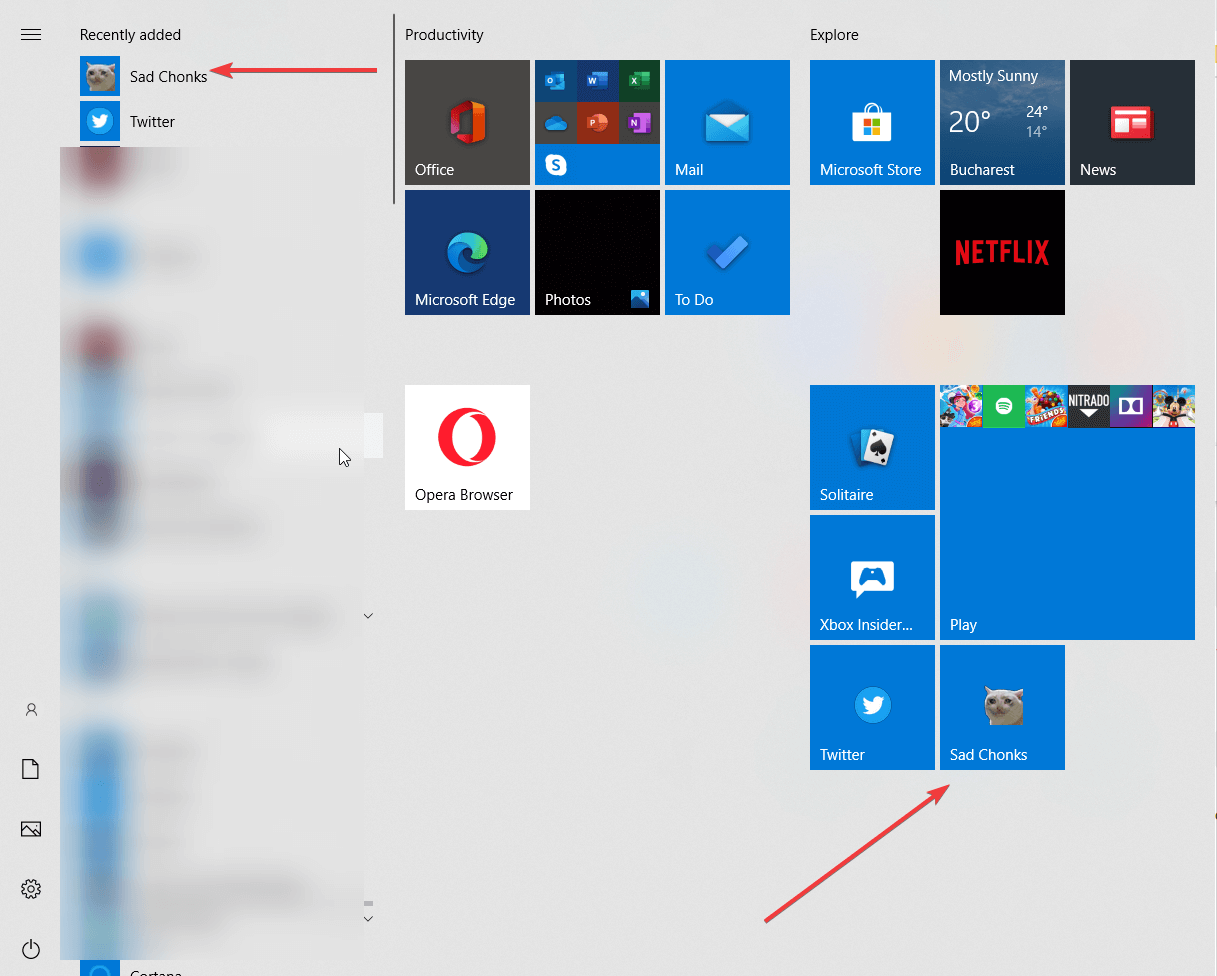
Task: Open the Documents folder icon in sidebar
Action: click(31, 769)
